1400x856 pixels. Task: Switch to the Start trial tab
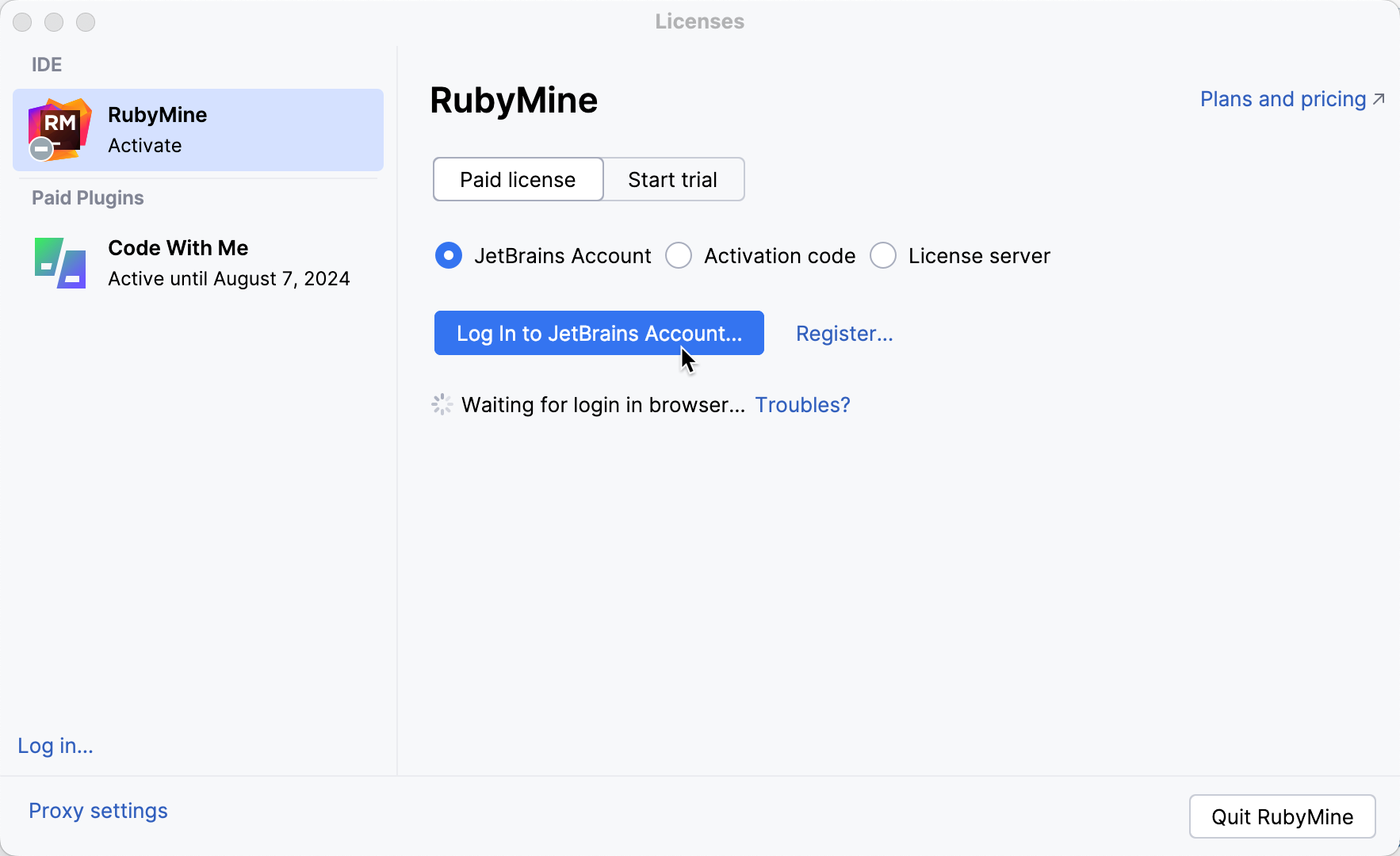[673, 179]
